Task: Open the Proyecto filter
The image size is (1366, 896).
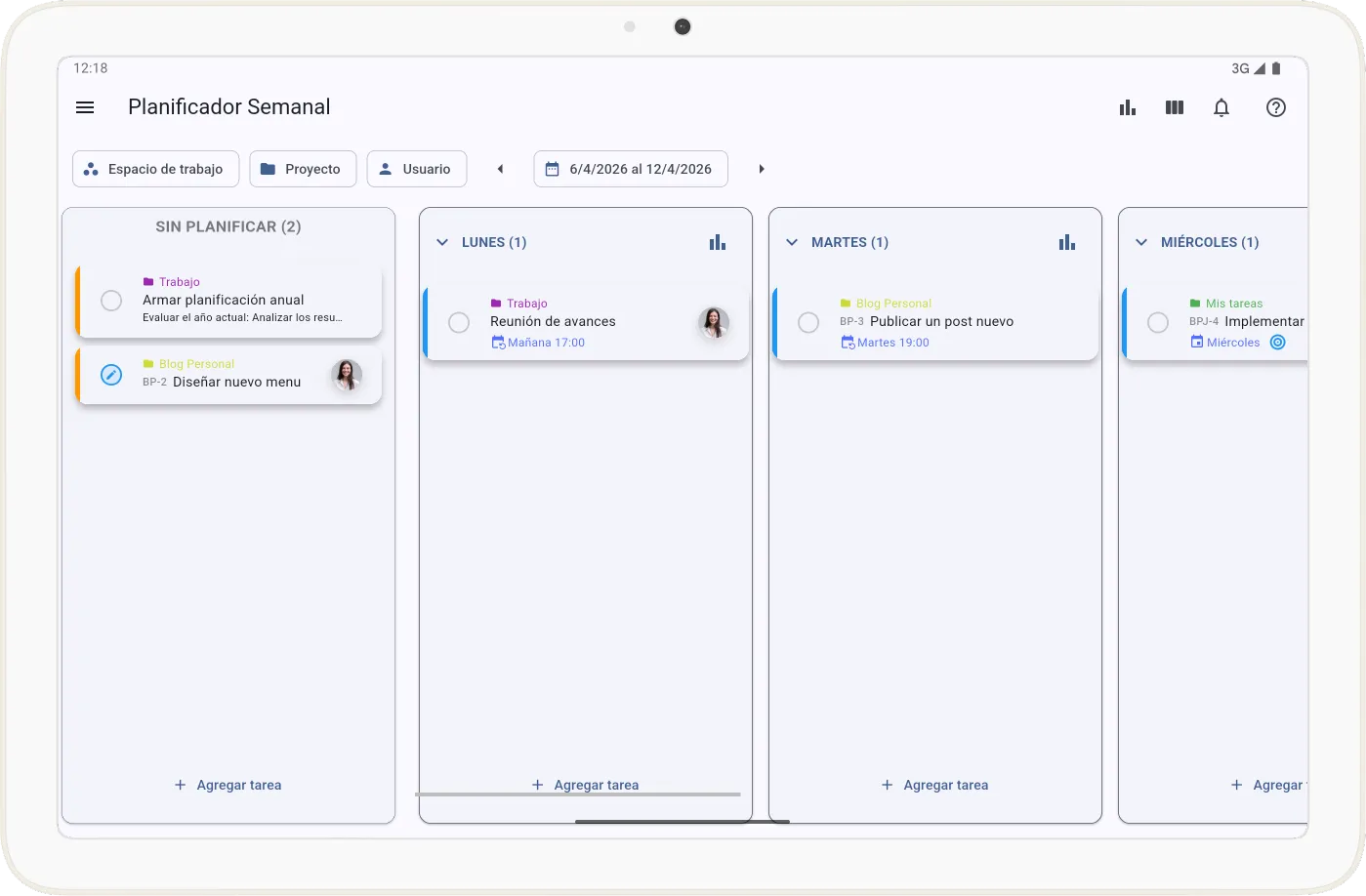Action: point(303,169)
